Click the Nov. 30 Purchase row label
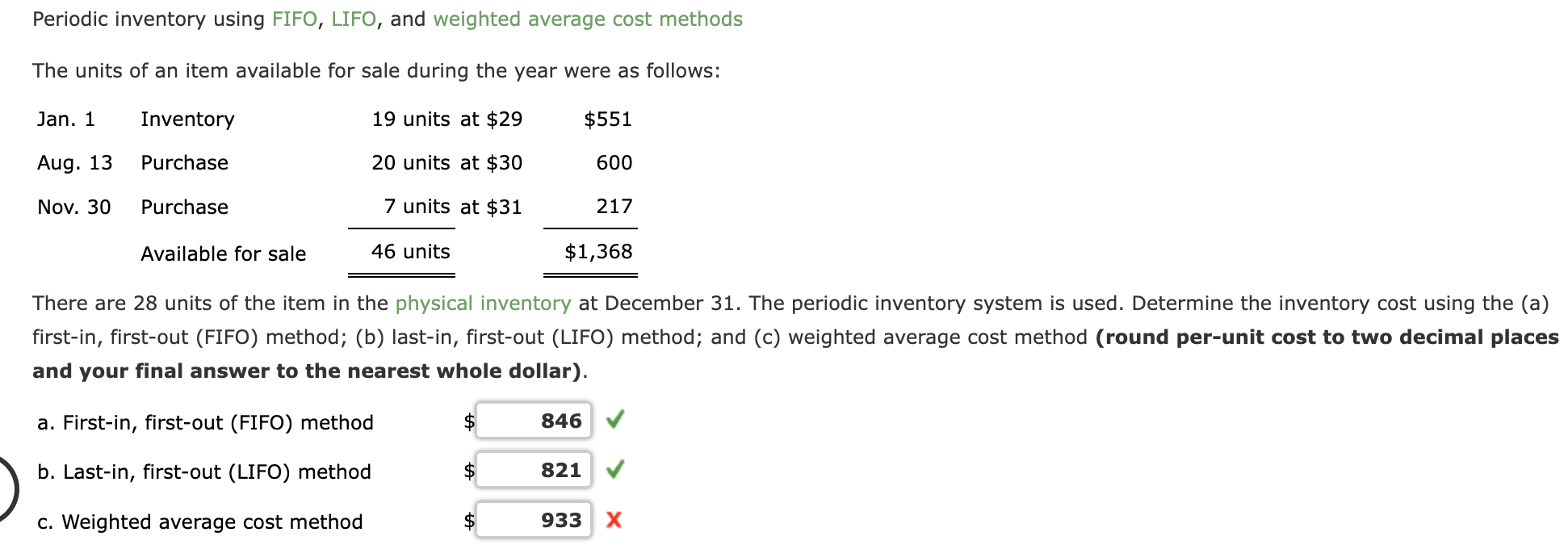The image size is (1568, 549). click(132, 207)
